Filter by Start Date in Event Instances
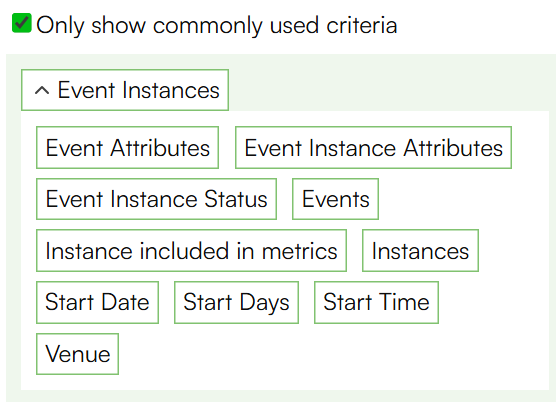 (x=97, y=302)
